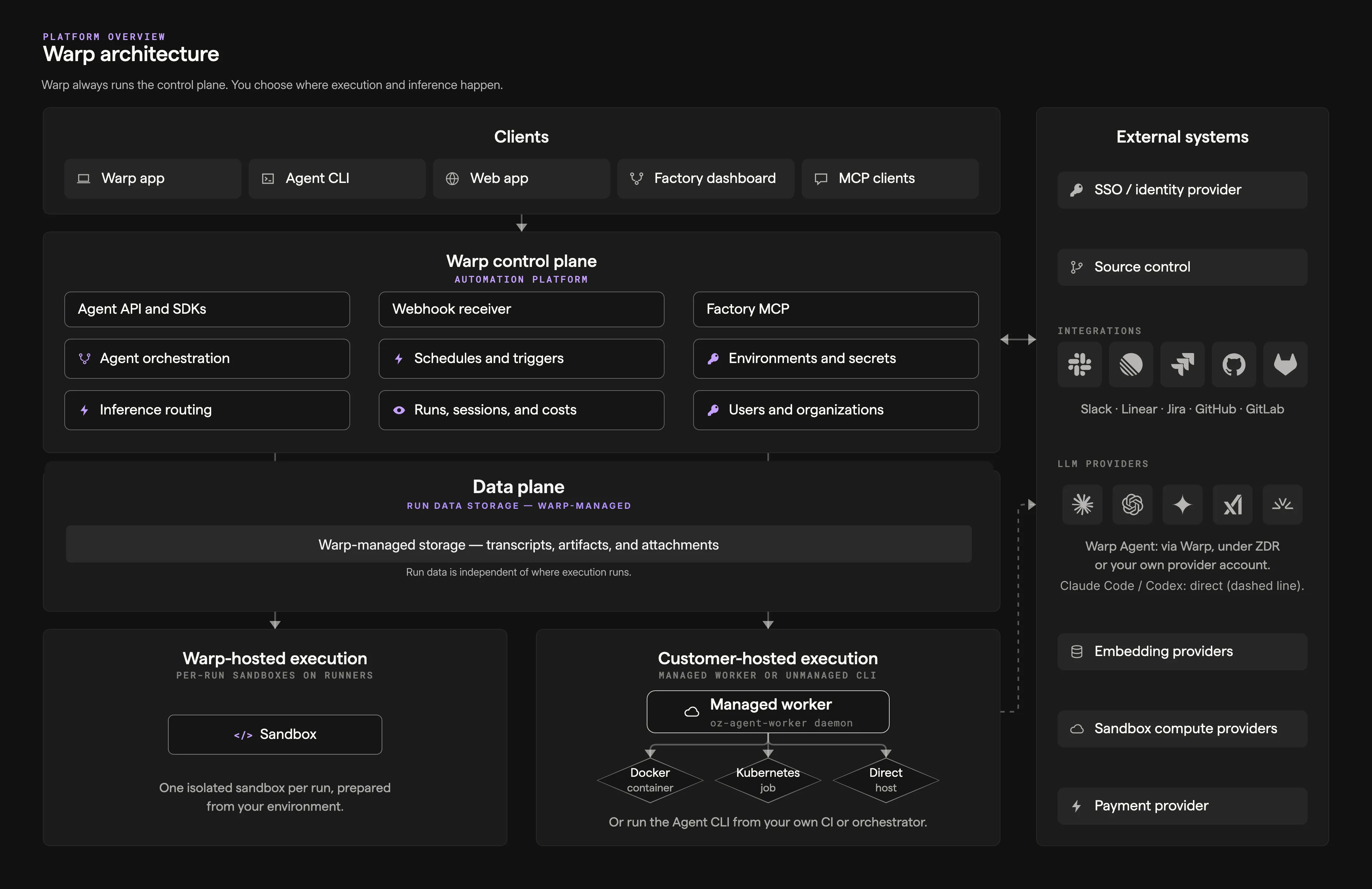Viewport: 1372px width, 889px height.
Task: Click the cloud icon in the Managed worker box
Action: 691,712
